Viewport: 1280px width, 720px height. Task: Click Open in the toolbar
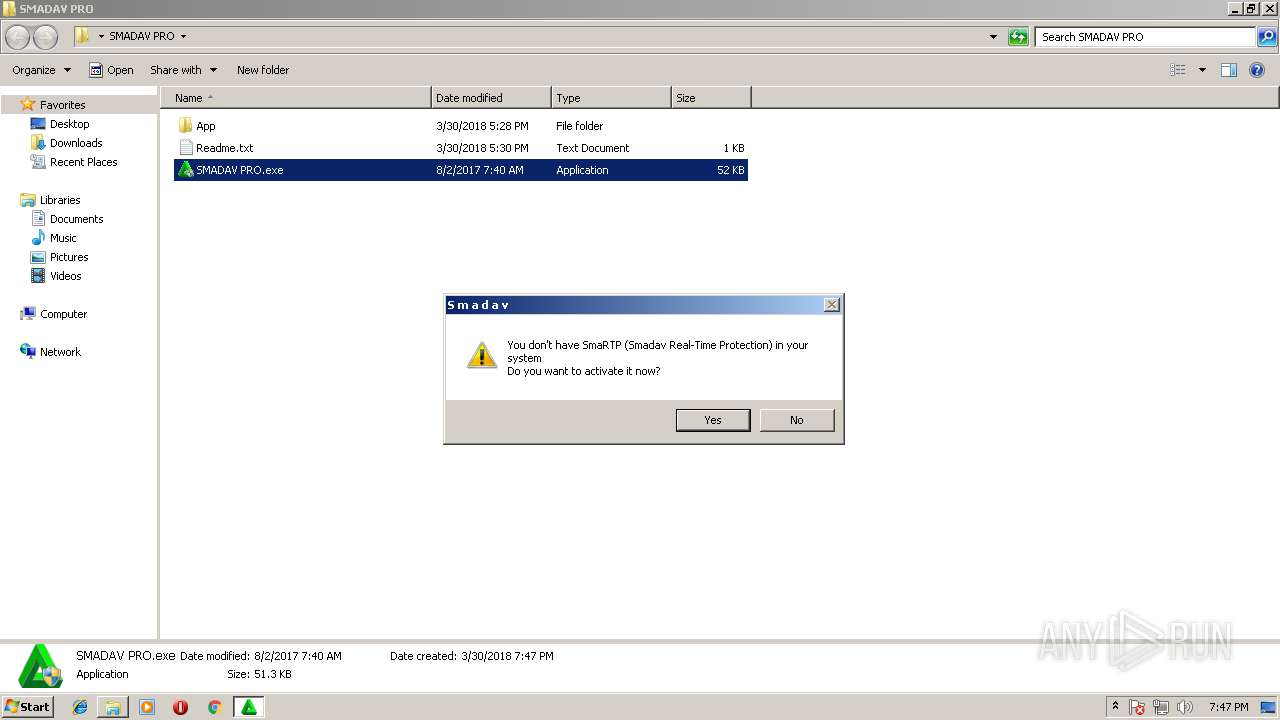(111, 70)
